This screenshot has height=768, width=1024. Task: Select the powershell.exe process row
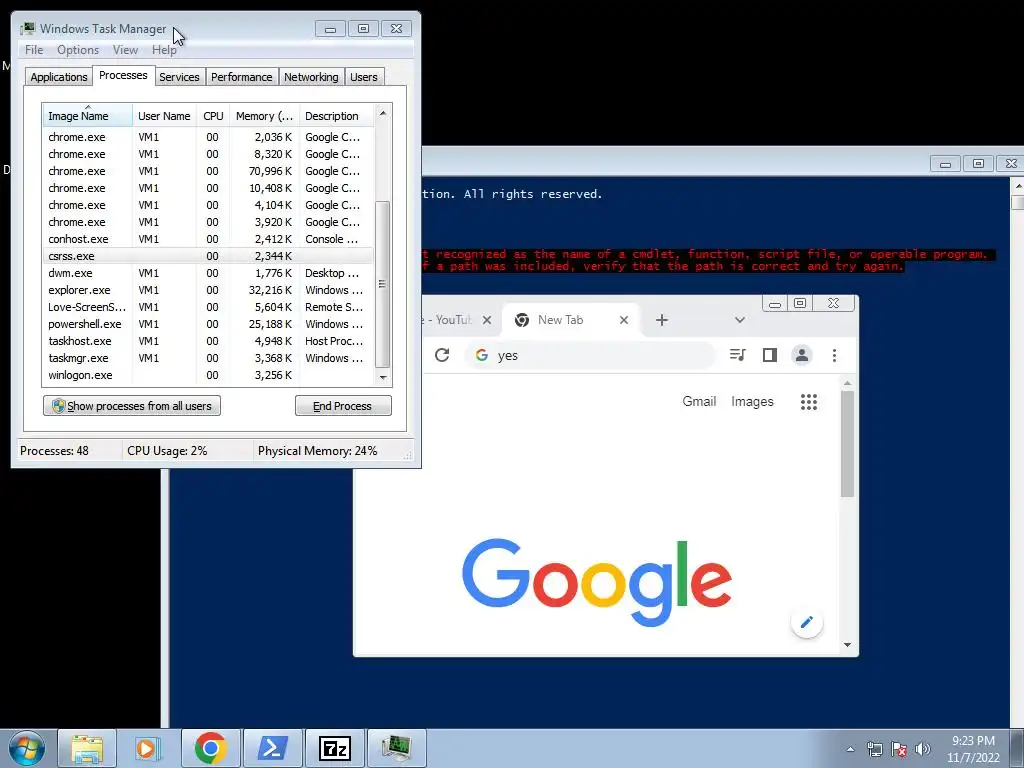pos(208,324)
